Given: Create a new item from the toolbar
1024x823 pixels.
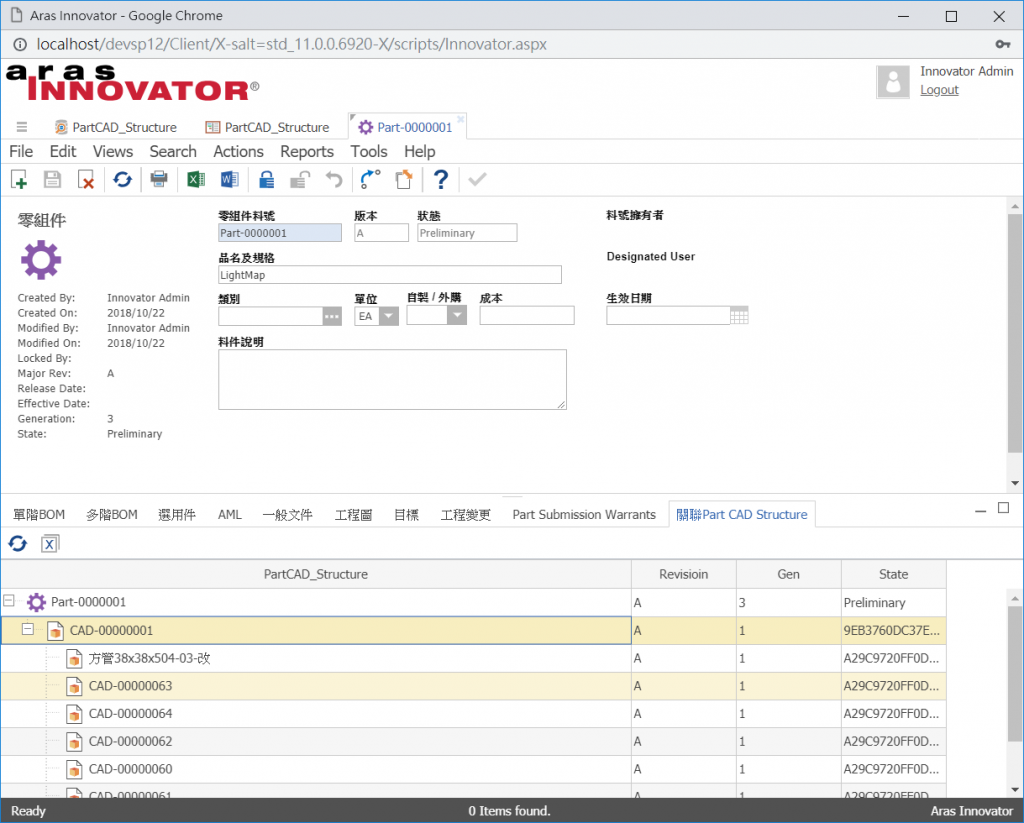Looking at the screenshot, I should pyautogui.click(x=20, y=179).
